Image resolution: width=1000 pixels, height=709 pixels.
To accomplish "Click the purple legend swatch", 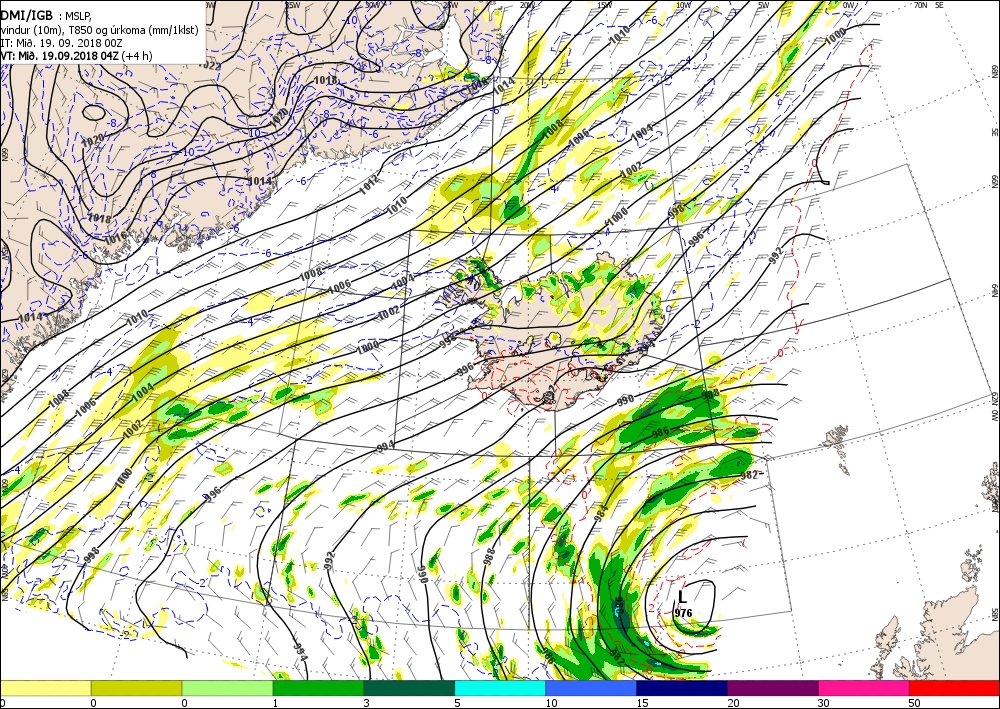I will point(772,688).
